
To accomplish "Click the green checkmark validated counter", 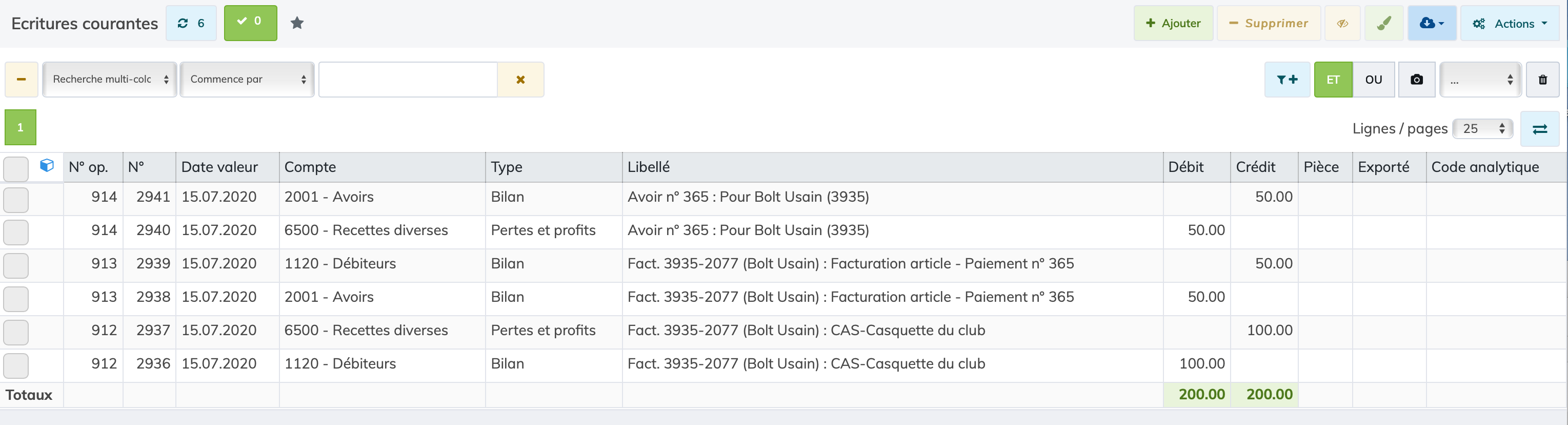I will coord(250,23).
